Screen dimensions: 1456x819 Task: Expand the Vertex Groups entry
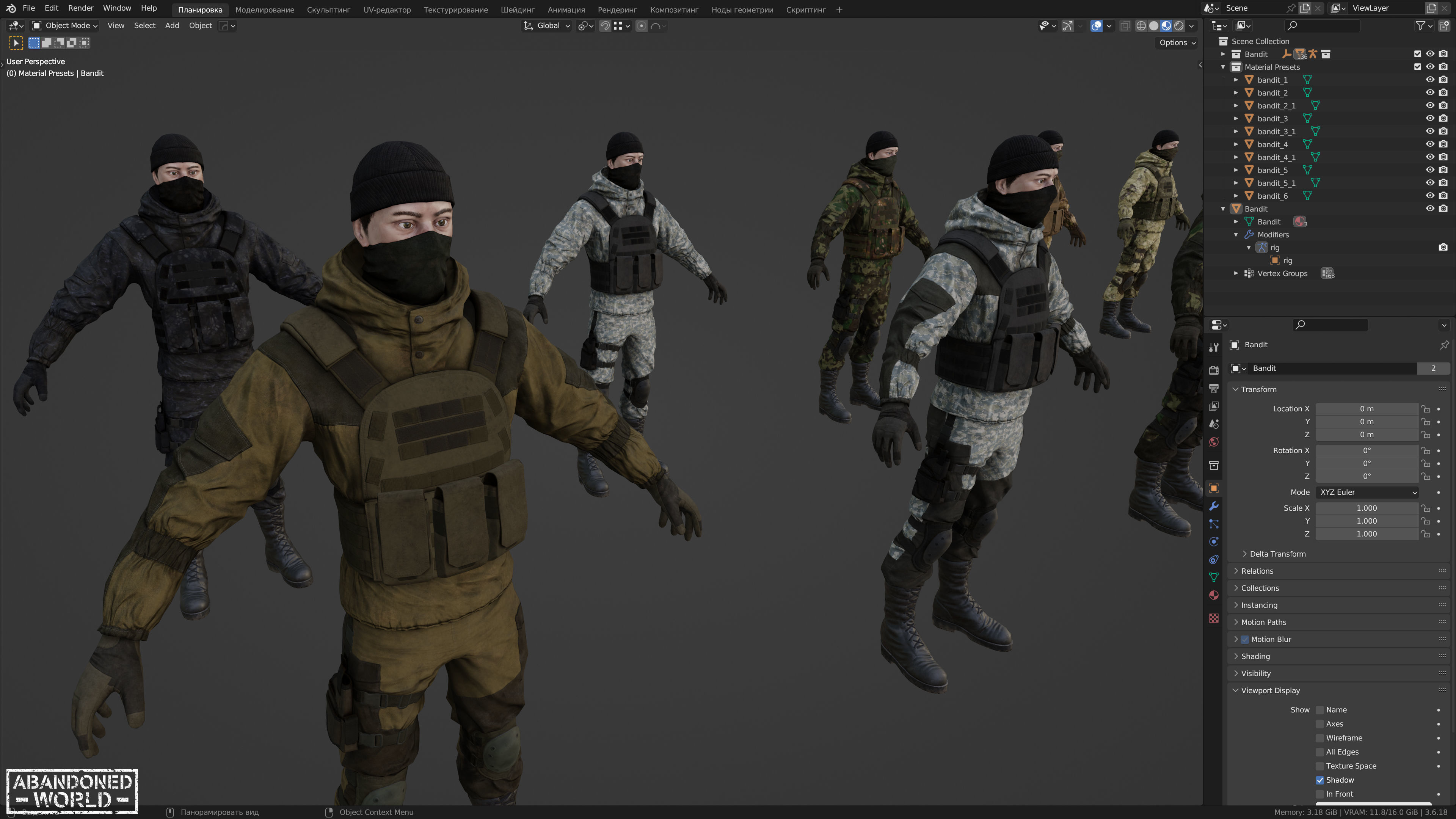(1236, 273)
